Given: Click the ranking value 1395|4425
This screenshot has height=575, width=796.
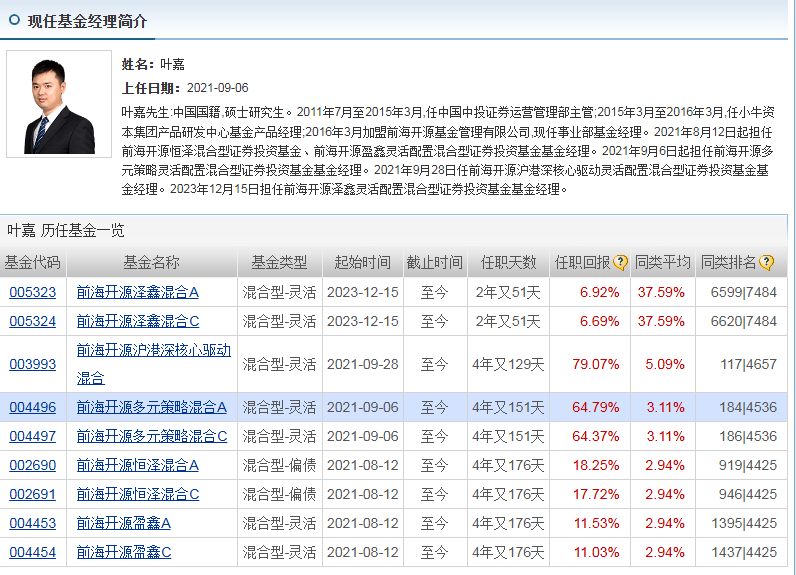Looking at the screenshot, I should (744, 523).
